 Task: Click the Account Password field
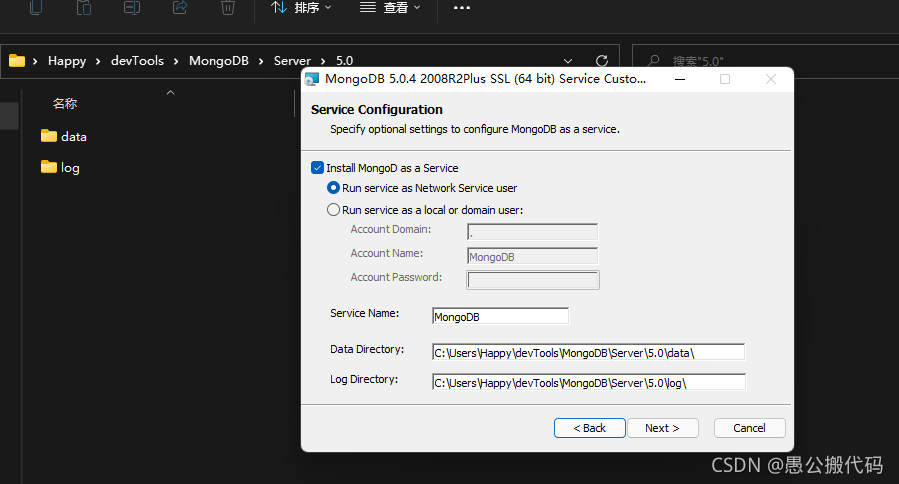coord(533,280)
